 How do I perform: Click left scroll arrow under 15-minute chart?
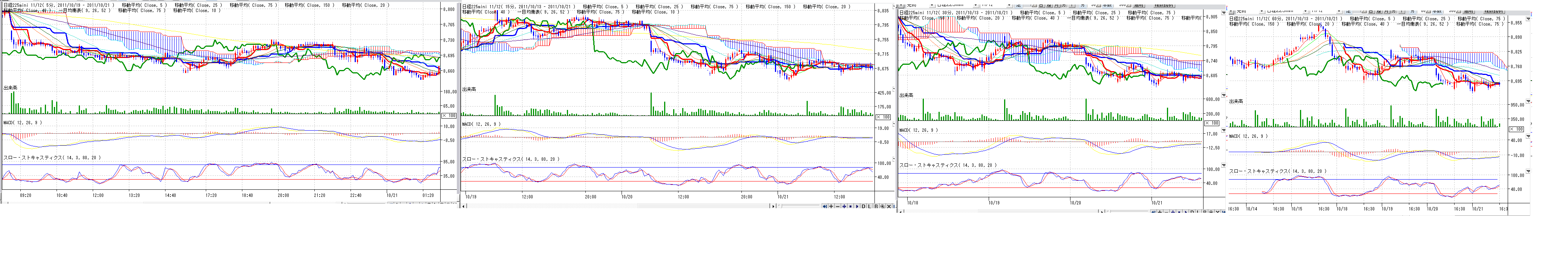(463, 206)
